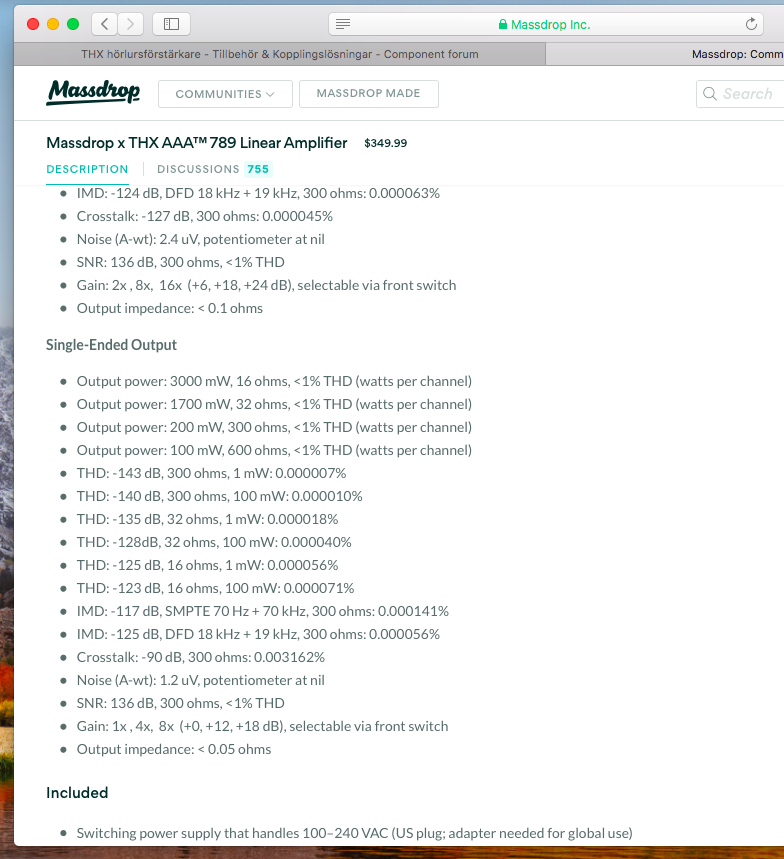Click the Output power 1700 mW, 32 ohms line
The height and width of the screenshot is (859, 784).
pyautogui.click(x=274, y=404)
